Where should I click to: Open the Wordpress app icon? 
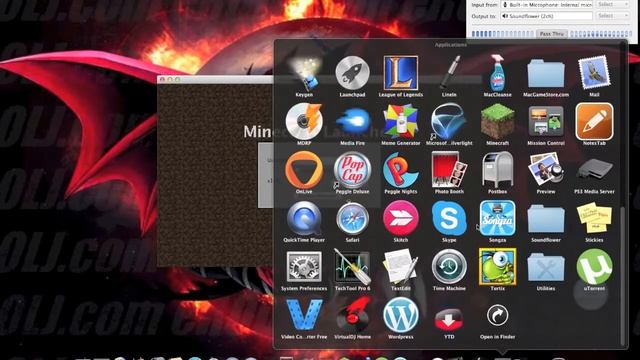(x=401, y=315)
